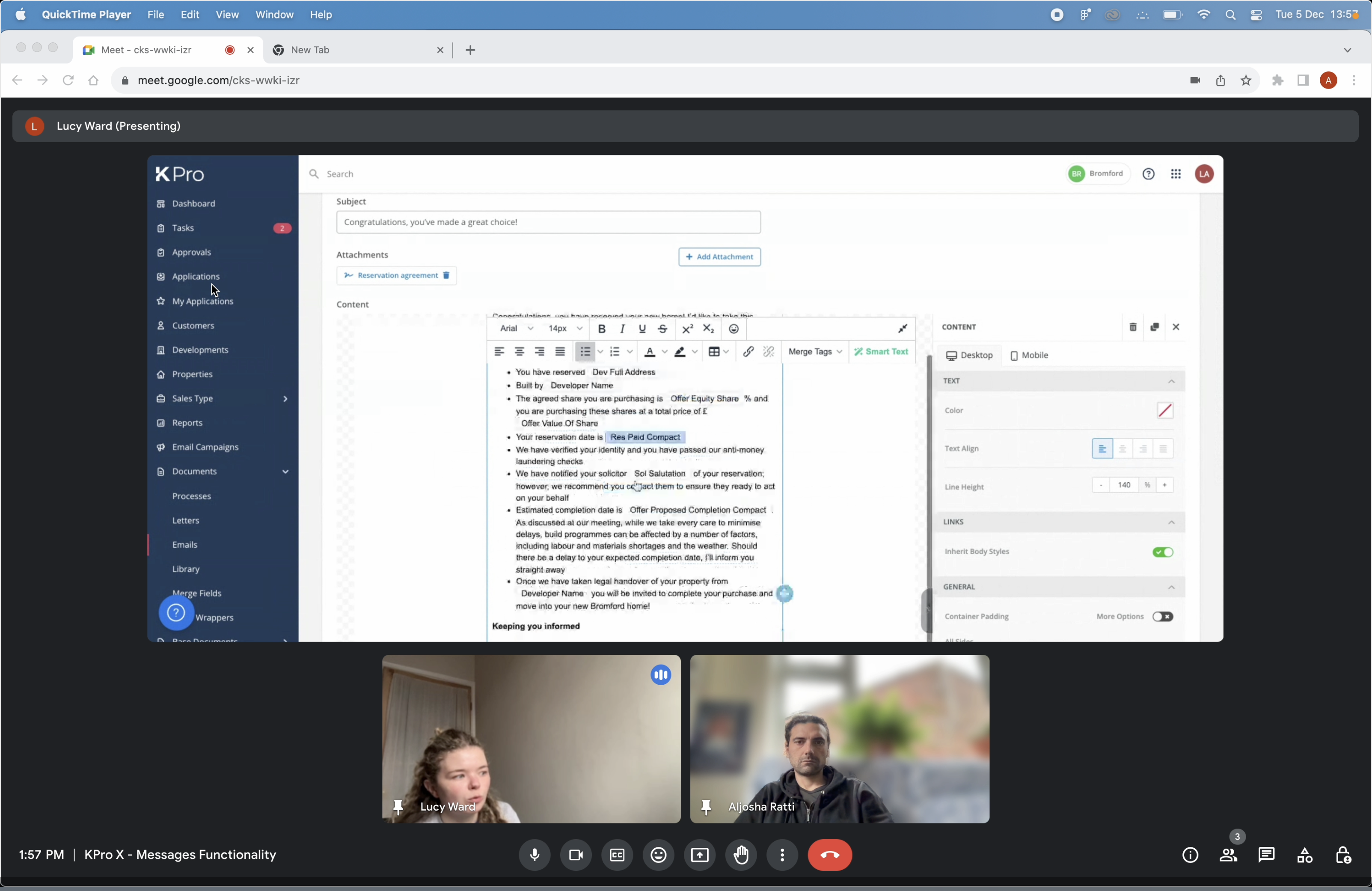
Task: Open the Arial font family dropdown
Action: (516, 329)
